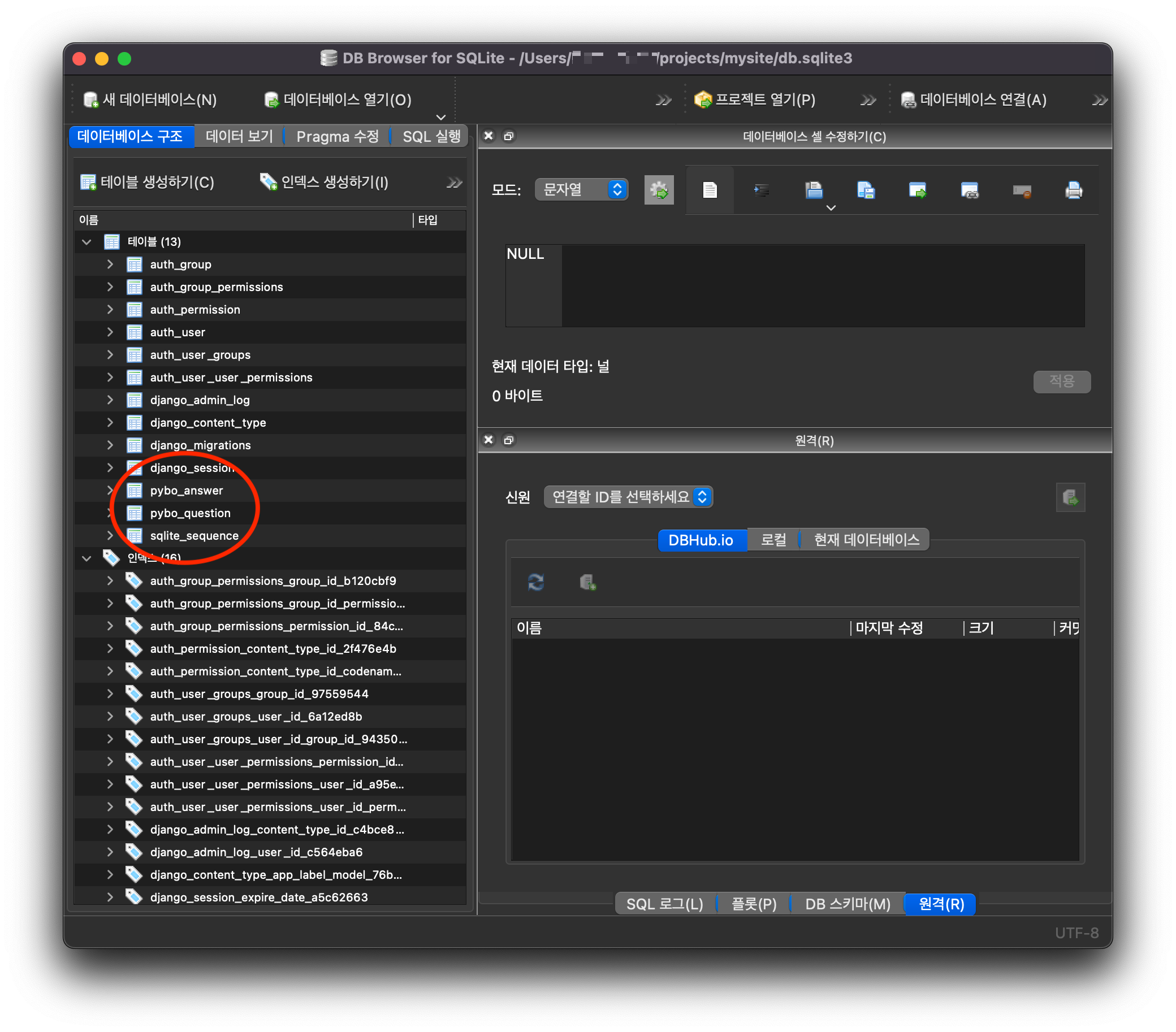Viewport: 1176px width, 1032px height.
Task: Collapse the 테이블 (13) tree node
Action: [87, 241]
